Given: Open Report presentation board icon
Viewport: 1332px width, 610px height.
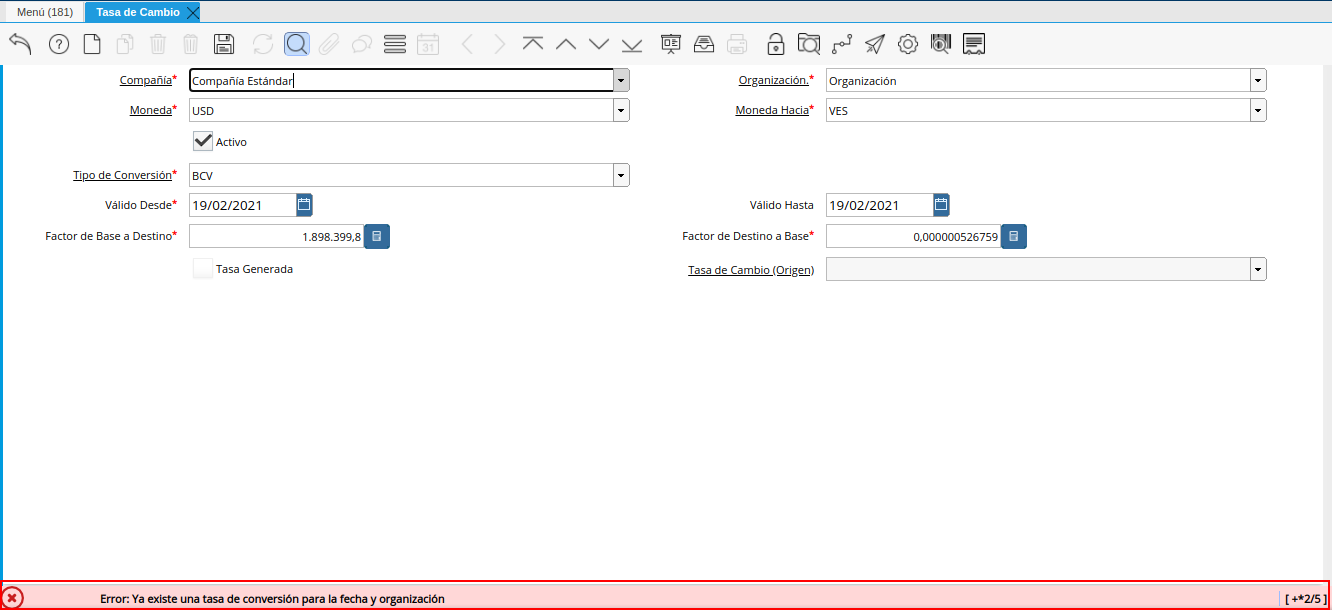Looking at the screenshot, I should pyautogui.click(x=671, y=44).
